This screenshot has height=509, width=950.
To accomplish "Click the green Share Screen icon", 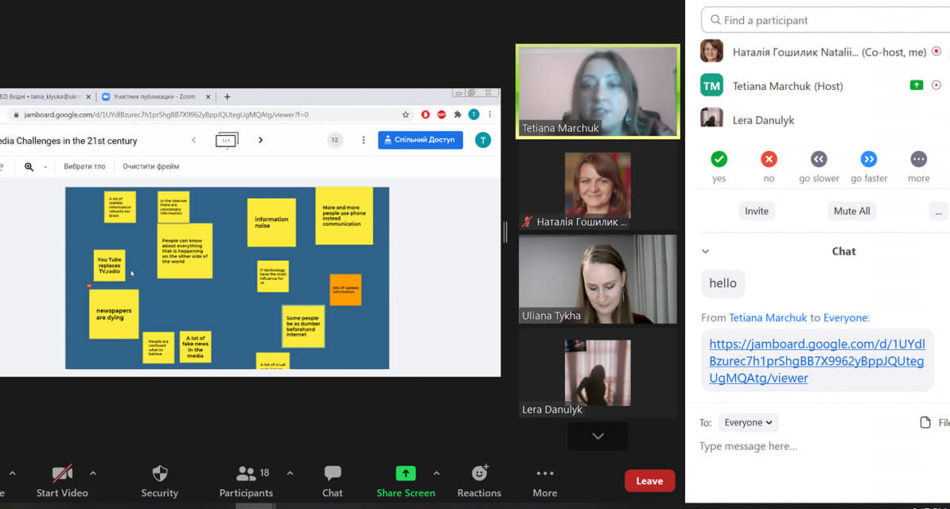I will tap(405, 473).
